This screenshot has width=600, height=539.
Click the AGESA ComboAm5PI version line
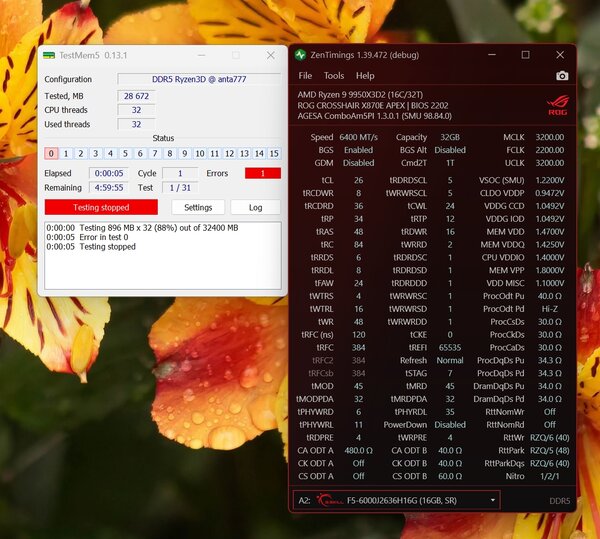[x=374, y=116]
